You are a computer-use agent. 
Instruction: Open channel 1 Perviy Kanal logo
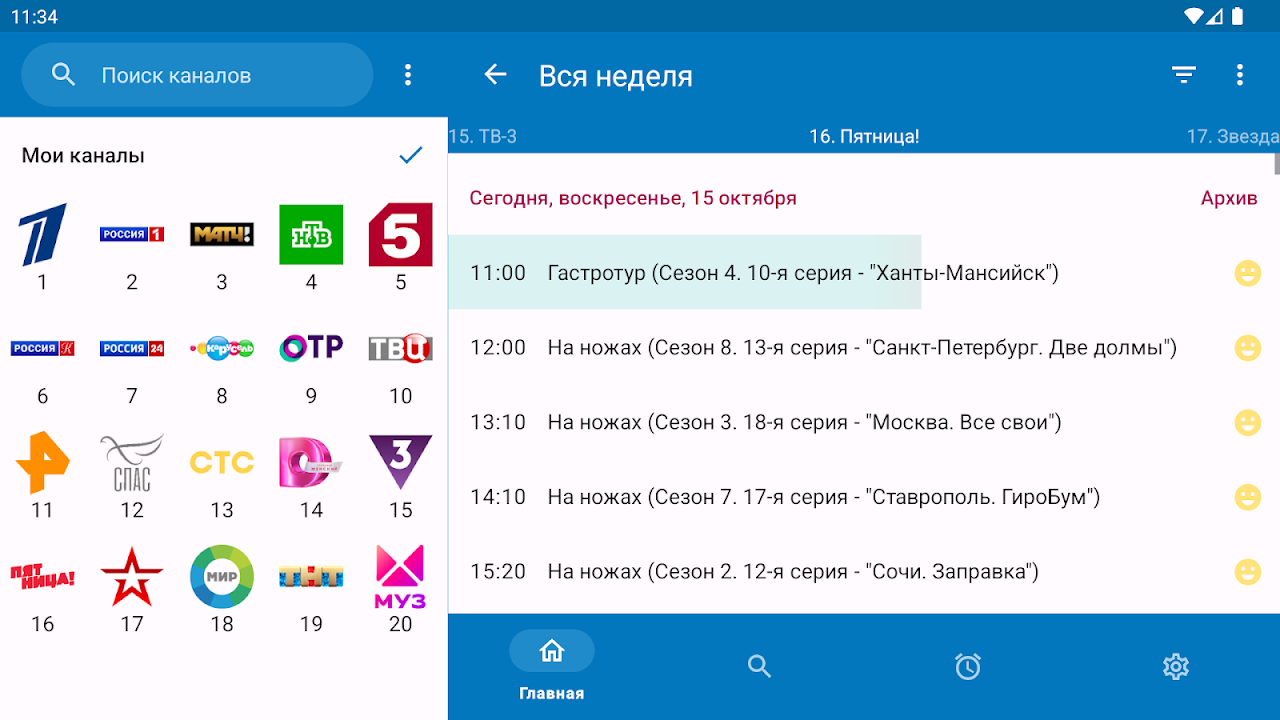(x=42, y=235)
